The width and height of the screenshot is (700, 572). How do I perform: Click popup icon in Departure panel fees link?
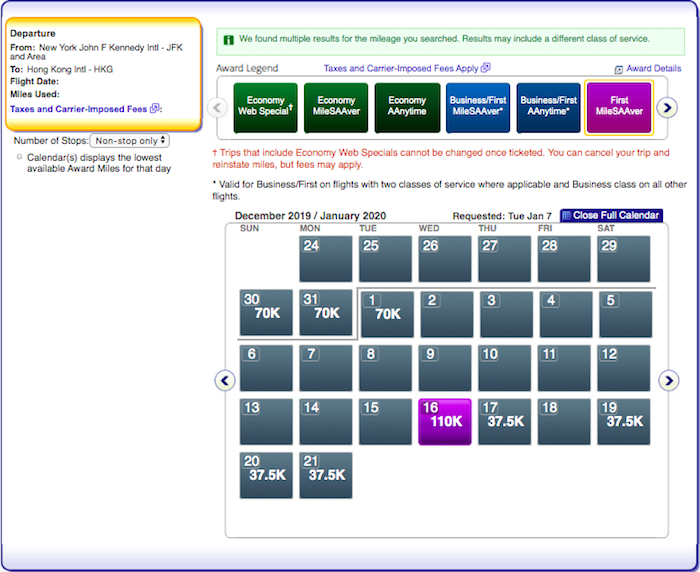[x=154, y=108]
